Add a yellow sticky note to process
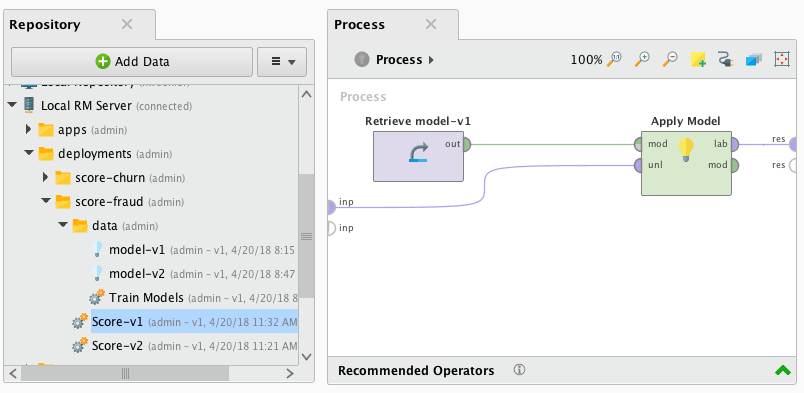Screen dimensions: 804x393 pos(698,60)
